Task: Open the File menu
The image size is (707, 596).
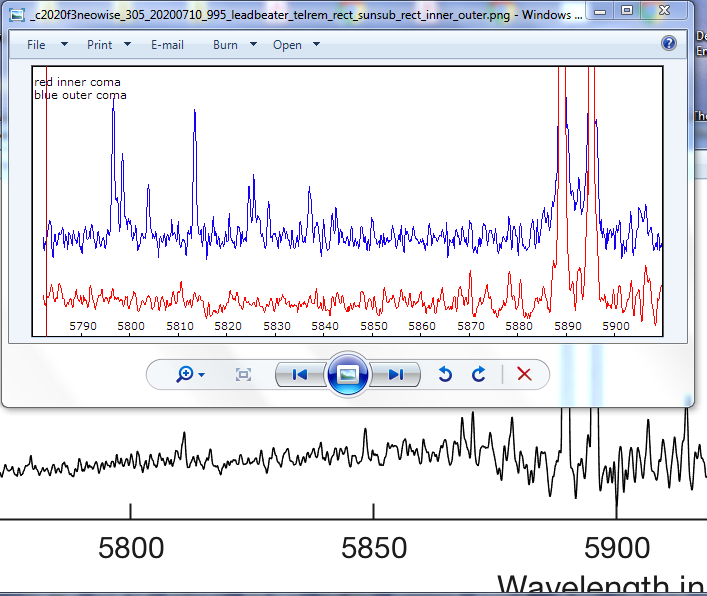Action: click(37, 45)
